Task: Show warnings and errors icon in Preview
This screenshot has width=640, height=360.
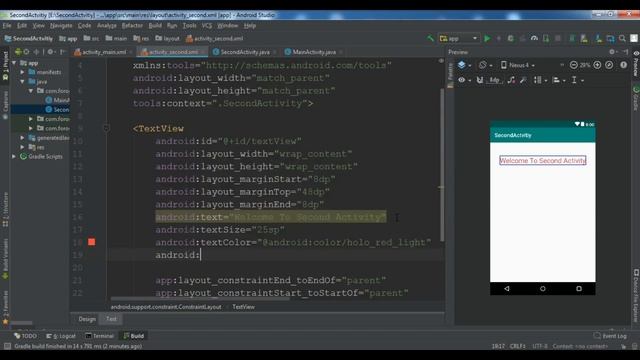Action: (x=623, y=65)
